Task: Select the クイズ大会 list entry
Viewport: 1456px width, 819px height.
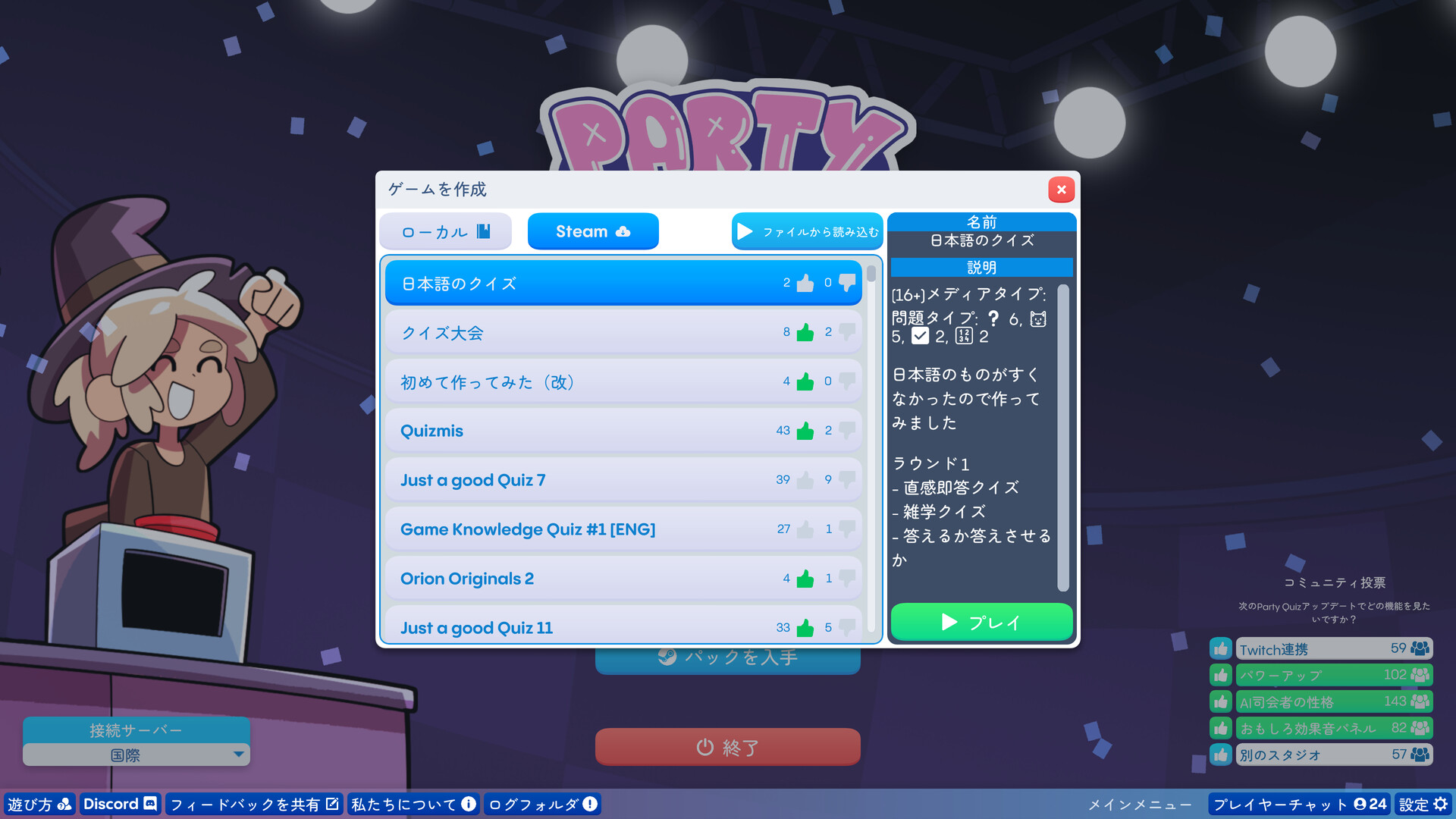Action: pyautogui.click(x=623, y=332)
